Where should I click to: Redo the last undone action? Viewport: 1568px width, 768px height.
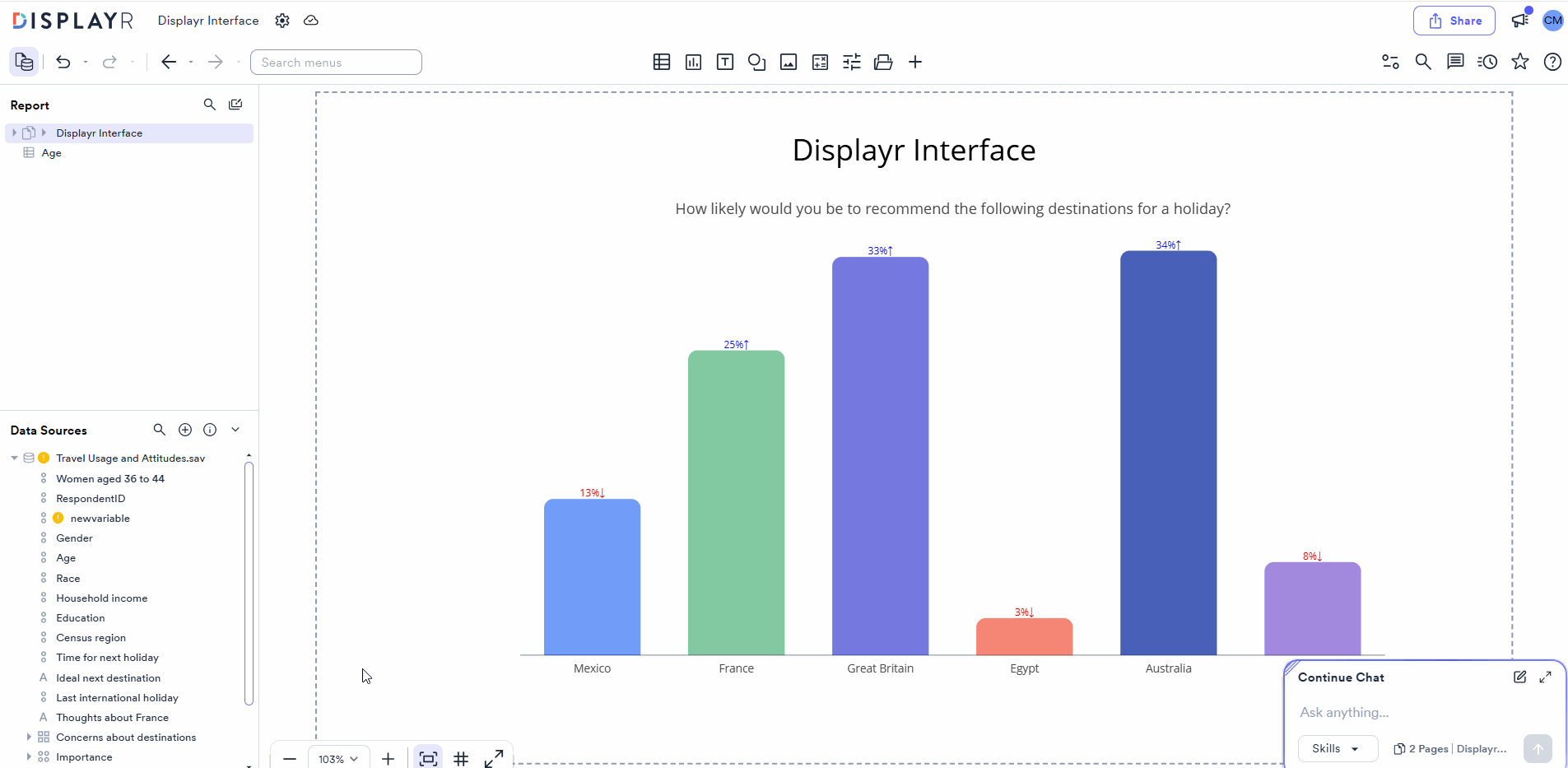[109, 62]
